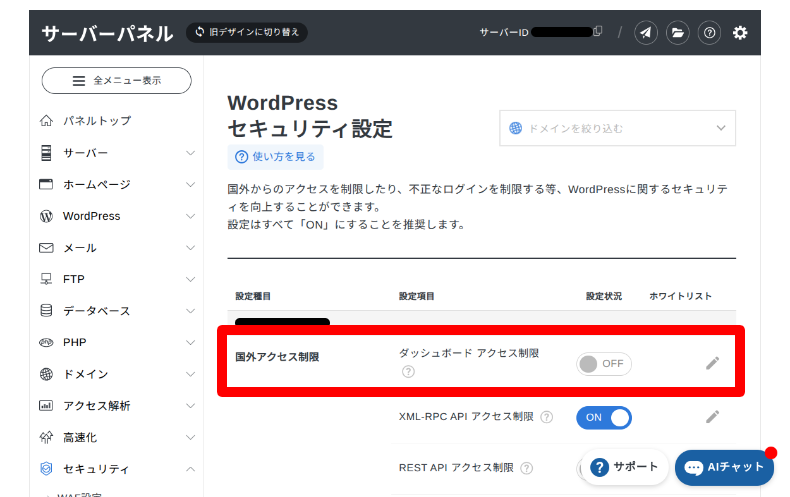This screenshot has height=497, width=790.
Task: Toggle ダッシュボード アクセス制限 OFF switch
Action: (x=604, y=363)
